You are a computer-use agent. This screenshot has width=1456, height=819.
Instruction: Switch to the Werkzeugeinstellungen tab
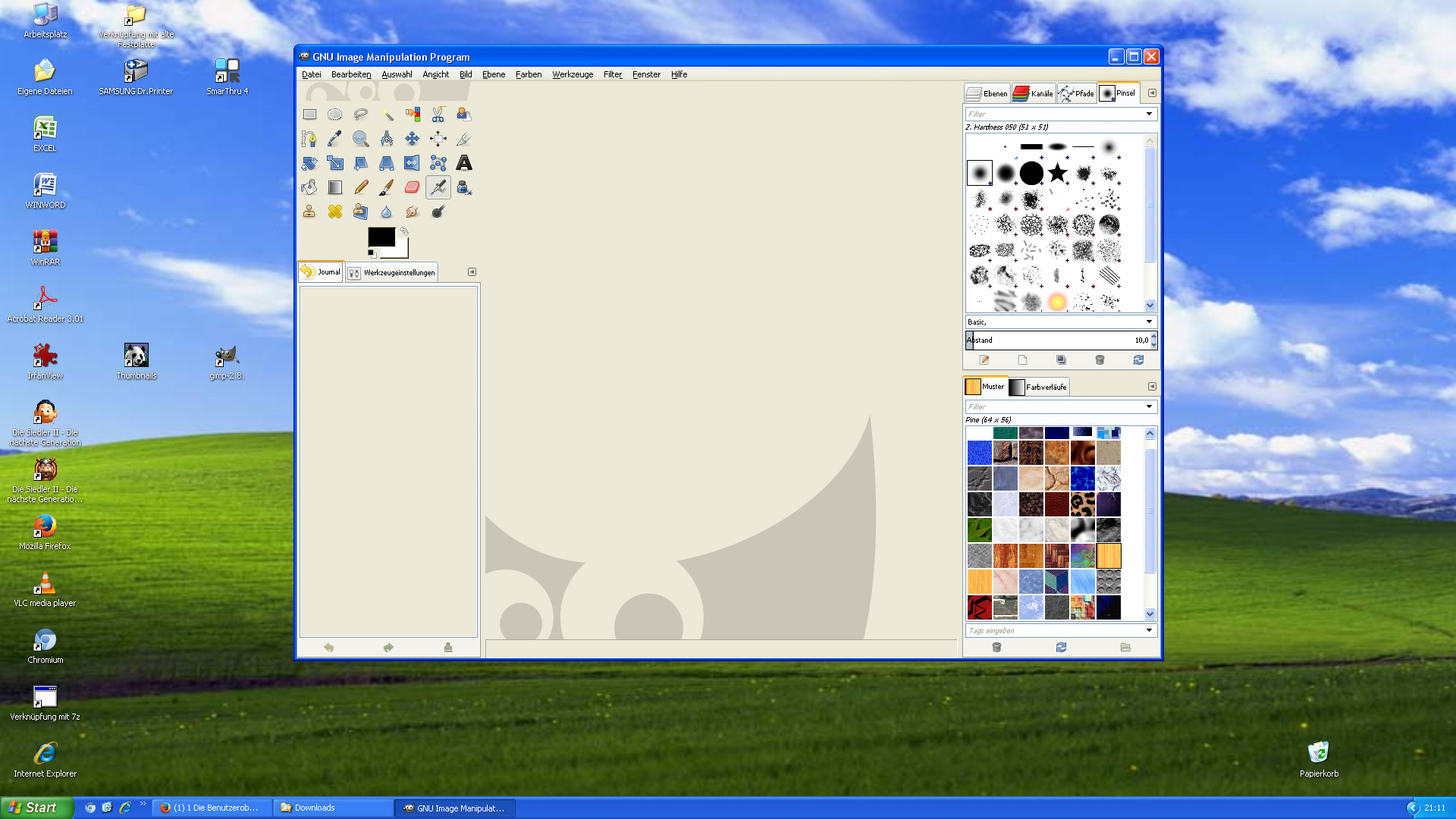[x=392, y=272]
